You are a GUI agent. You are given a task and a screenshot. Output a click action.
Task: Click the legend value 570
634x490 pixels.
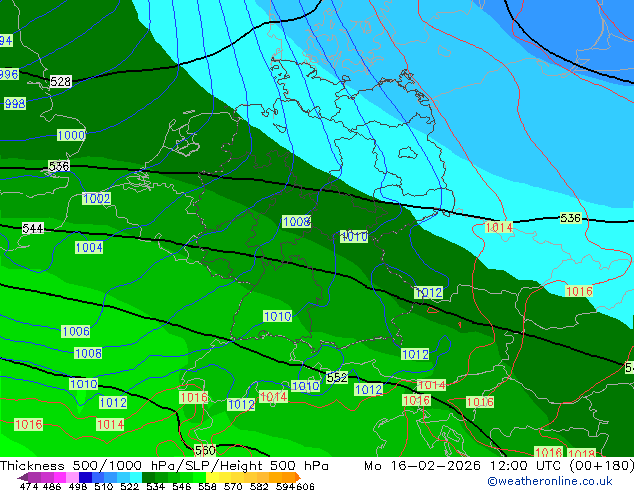pos(233,486)
